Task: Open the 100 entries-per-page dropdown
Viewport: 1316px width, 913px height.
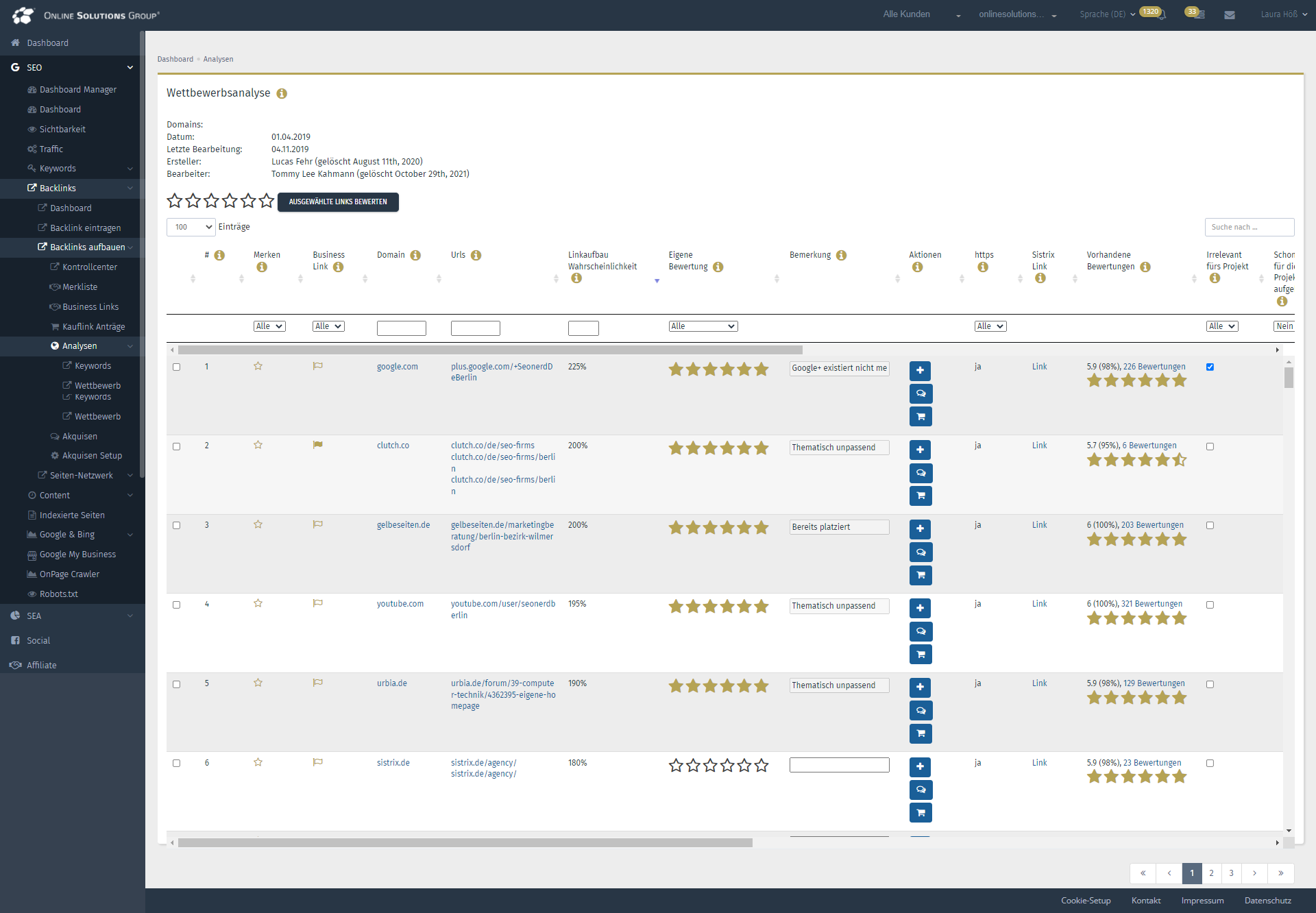Action: tap(191, 227)
